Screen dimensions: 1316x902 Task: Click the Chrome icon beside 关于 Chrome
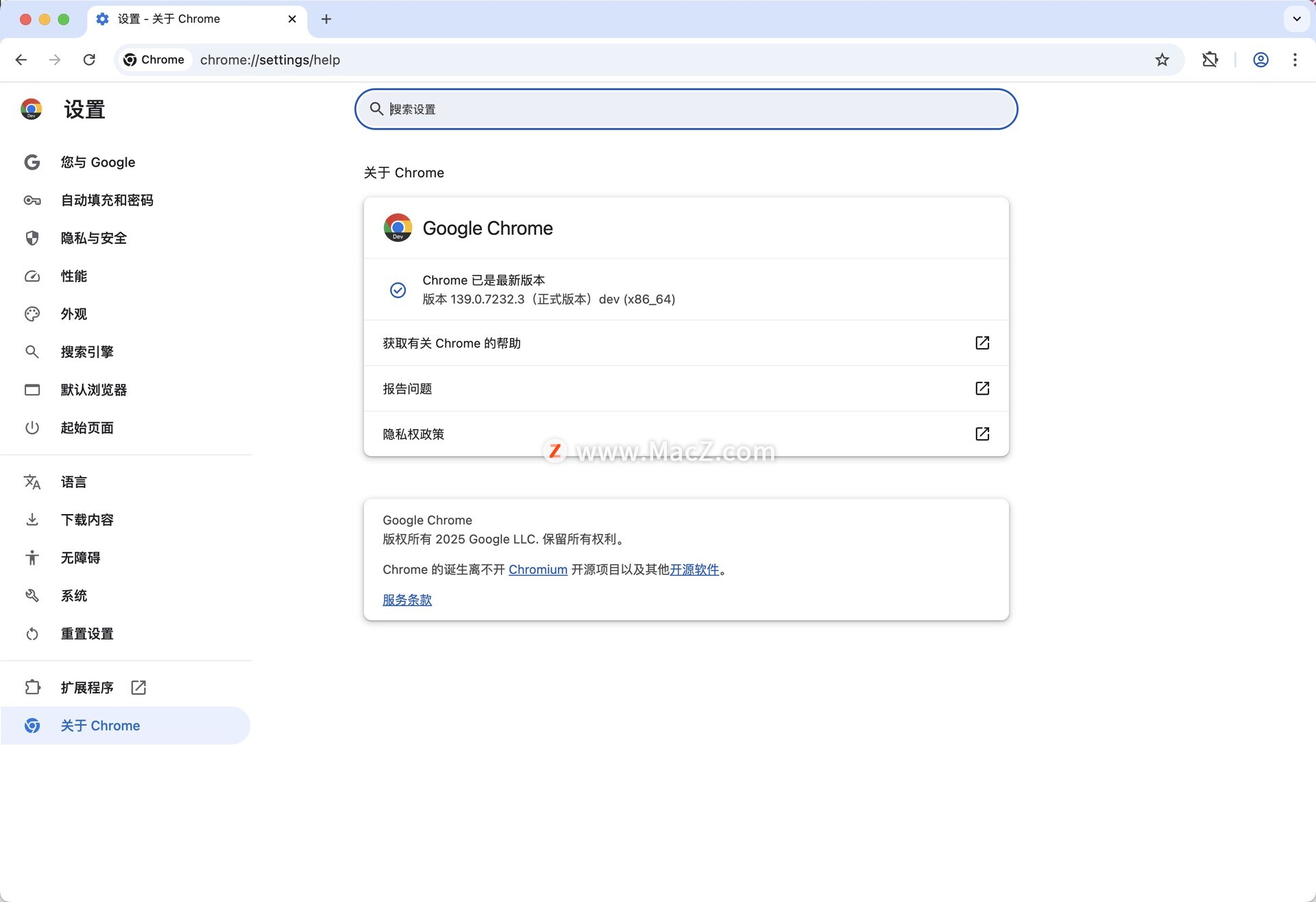(x=32, y=725)
